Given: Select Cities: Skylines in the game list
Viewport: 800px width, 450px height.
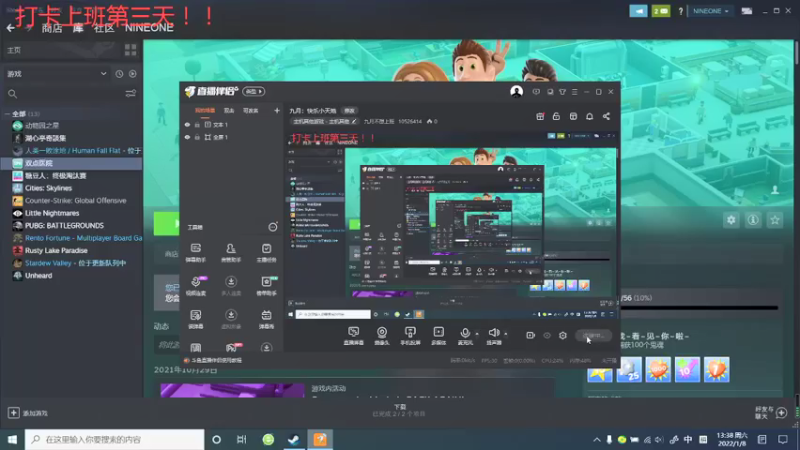Looking at the screenshot, I should [x=48, y=188].
